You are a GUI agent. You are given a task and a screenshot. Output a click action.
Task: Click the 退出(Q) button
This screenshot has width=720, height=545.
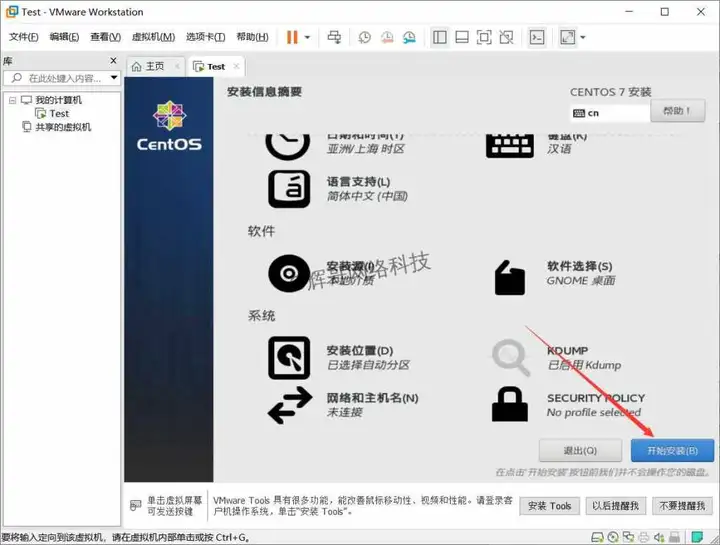[x=580, y=450]
